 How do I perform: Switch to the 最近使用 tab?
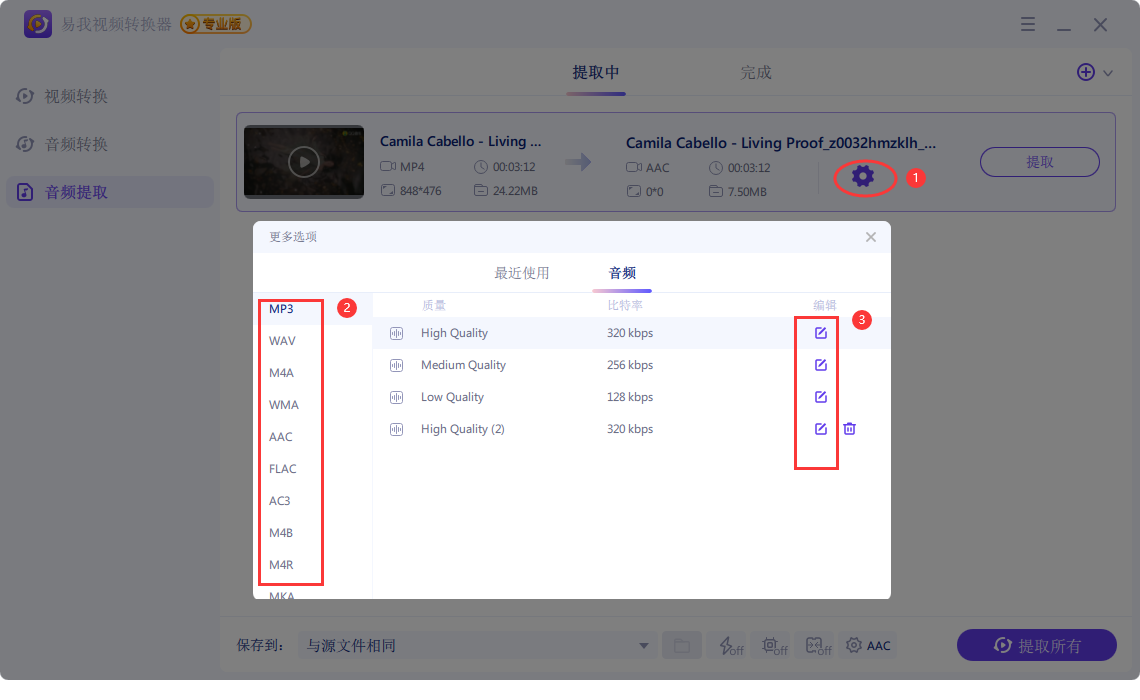tap(521, 273)
